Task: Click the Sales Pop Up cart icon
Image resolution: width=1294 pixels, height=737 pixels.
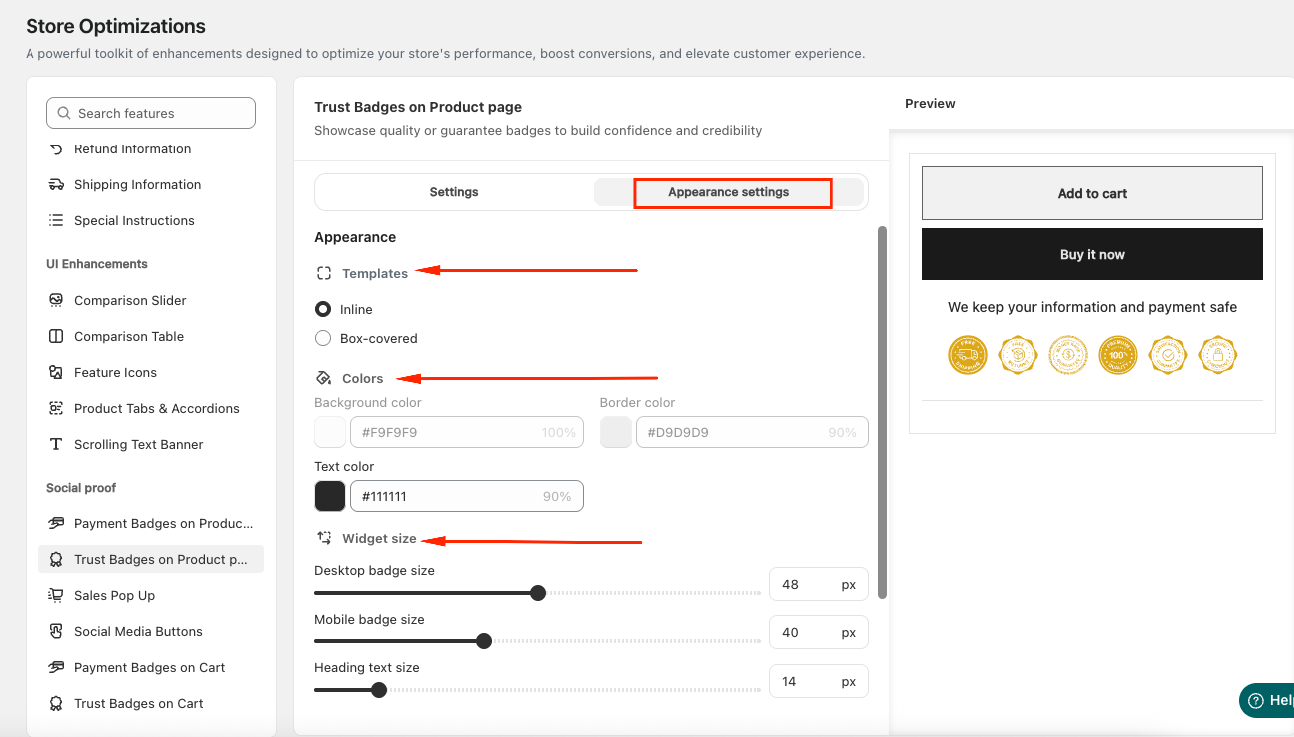Action: 56,596
